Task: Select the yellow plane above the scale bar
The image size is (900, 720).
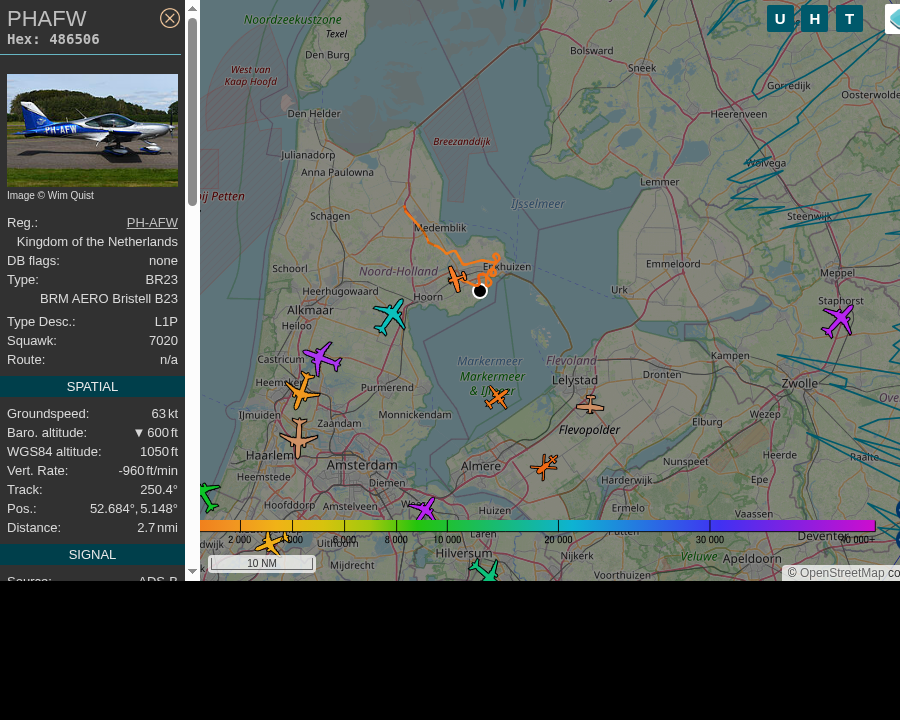Action: (x=271, y=542)
